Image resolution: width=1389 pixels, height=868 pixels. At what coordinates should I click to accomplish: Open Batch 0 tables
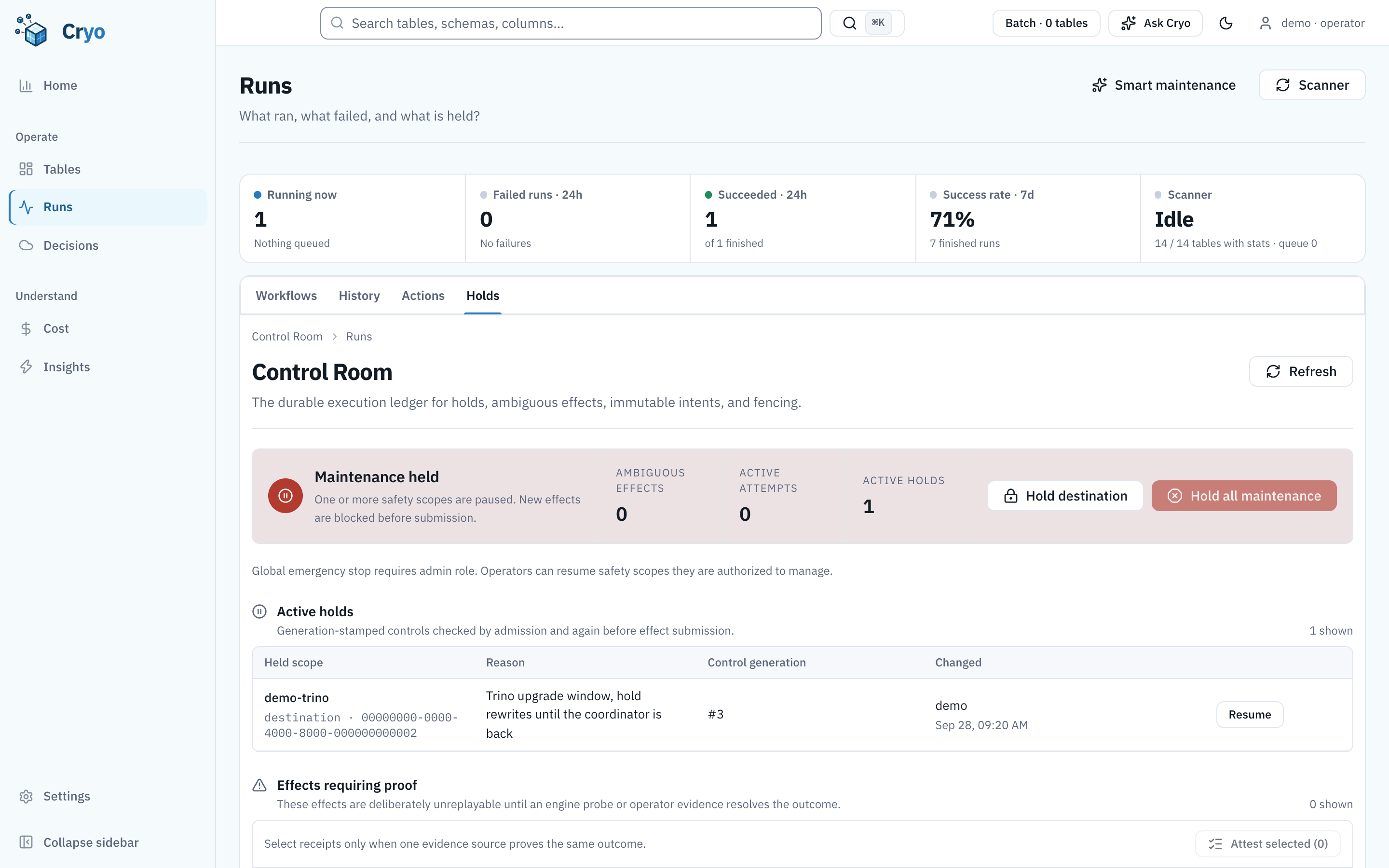[x=1046, y=23]
